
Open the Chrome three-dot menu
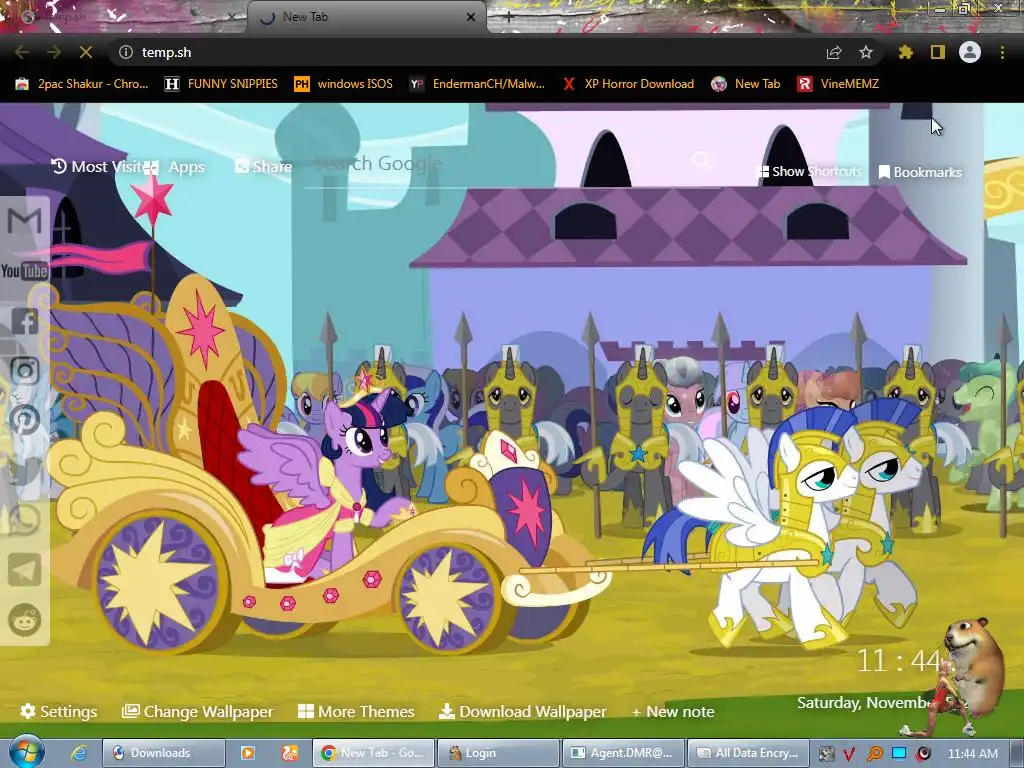(1002, 52)
